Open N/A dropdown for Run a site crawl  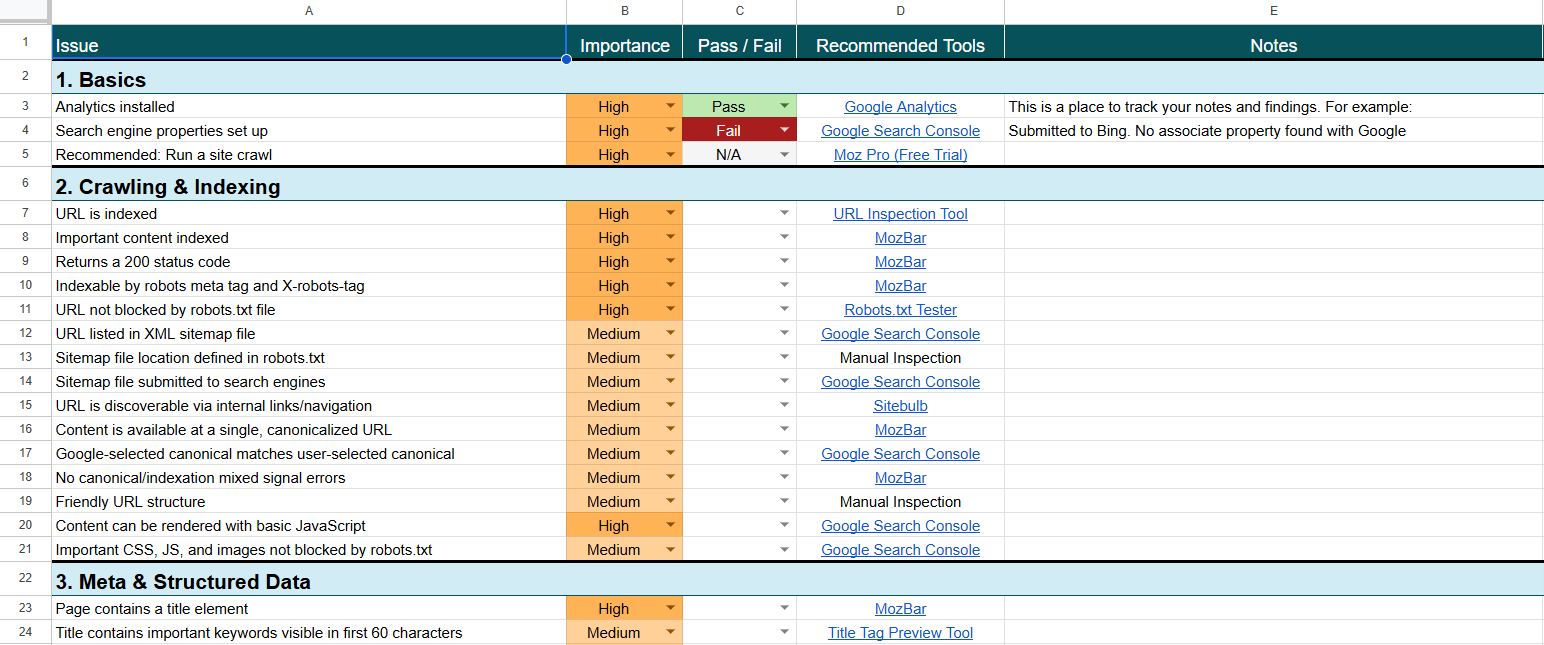[785, 154]
